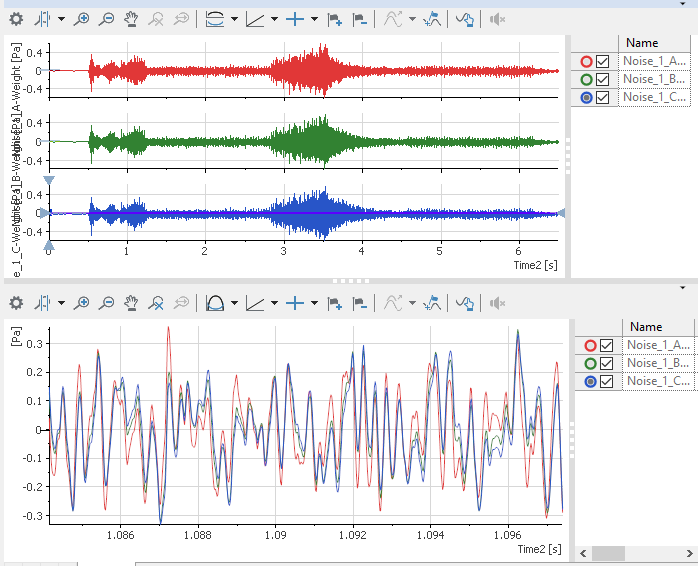Image resolution: width=698 pixels, height=566 pixels.
Task: Toggle Noise_1_C checkbox in top legend
Action: [603, 98]
